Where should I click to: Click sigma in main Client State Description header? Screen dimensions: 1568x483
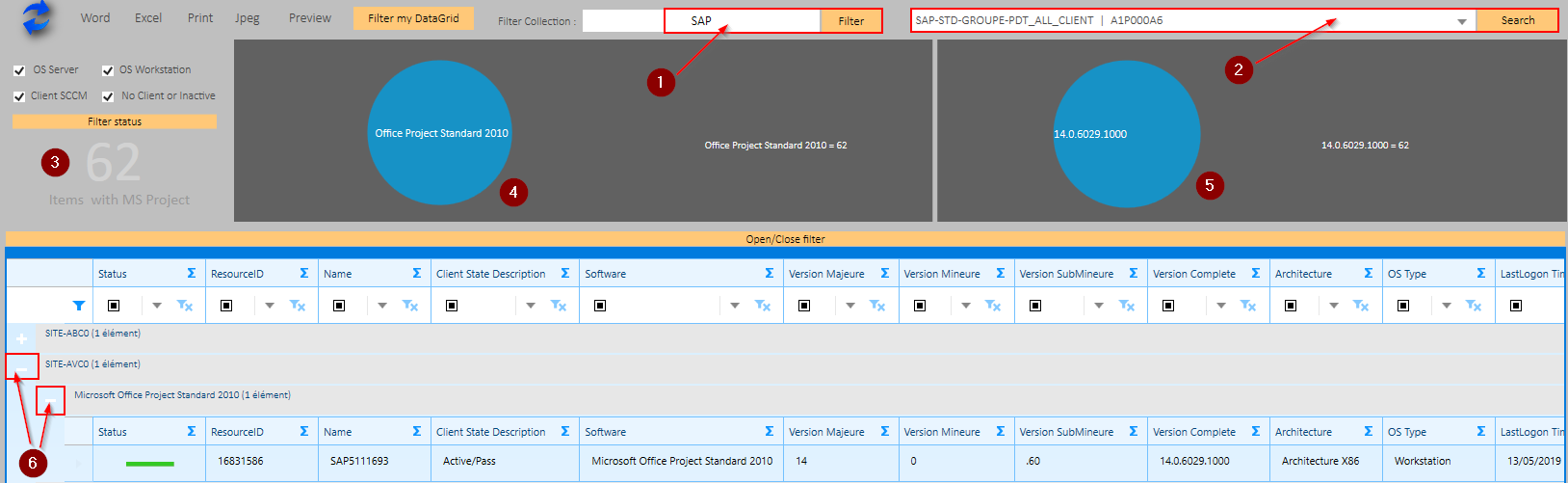tap(565, 274)
